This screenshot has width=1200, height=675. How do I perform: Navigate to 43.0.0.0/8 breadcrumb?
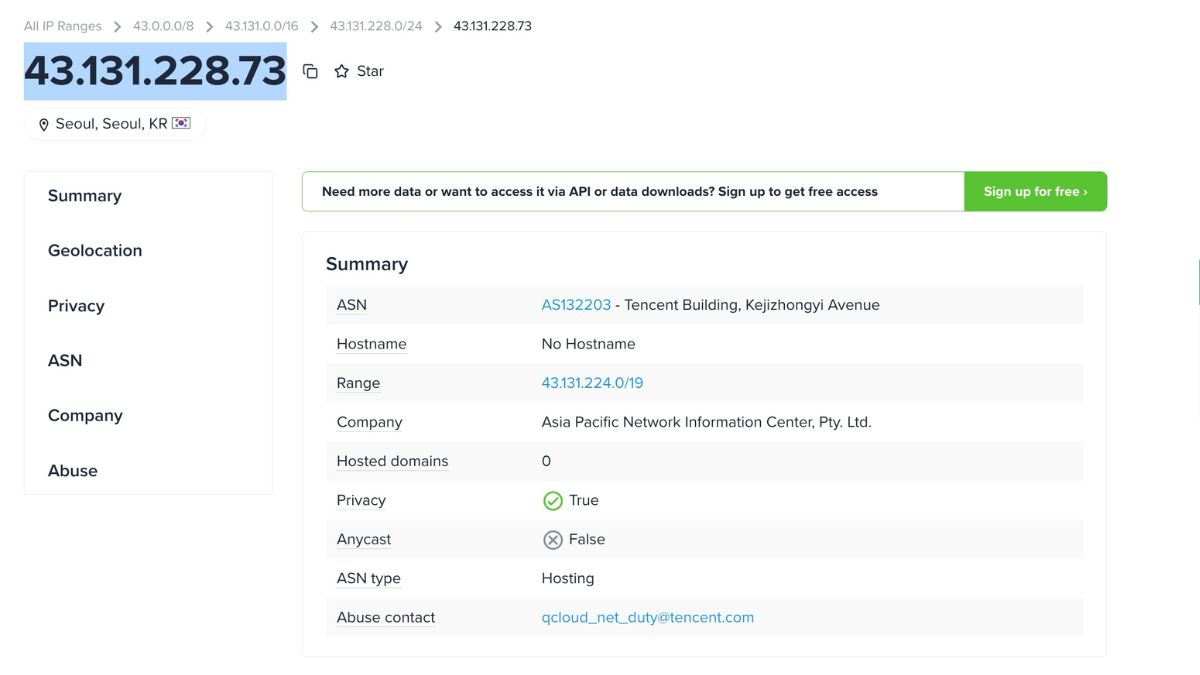click(163, 26)
